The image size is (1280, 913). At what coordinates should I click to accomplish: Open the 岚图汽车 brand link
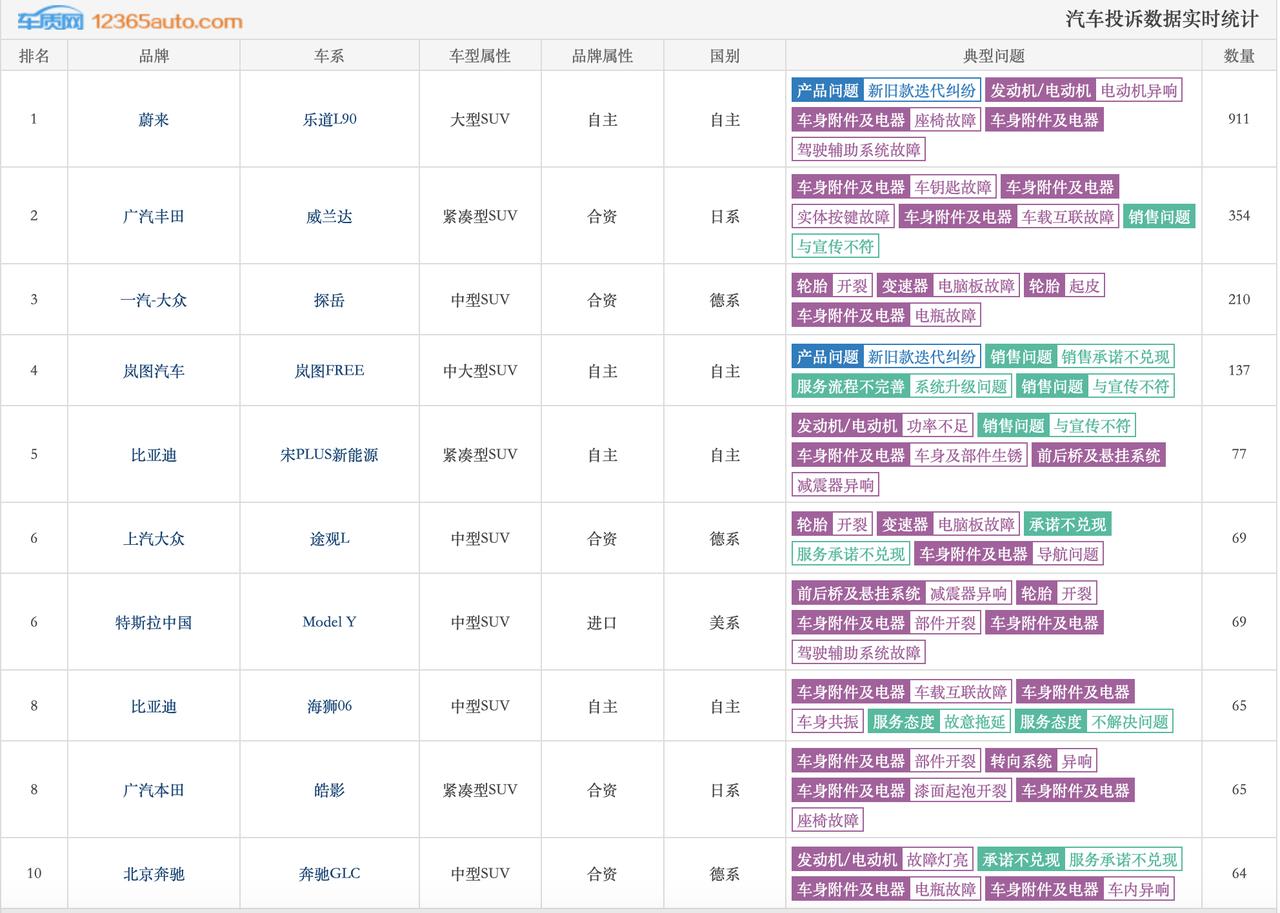154,371
